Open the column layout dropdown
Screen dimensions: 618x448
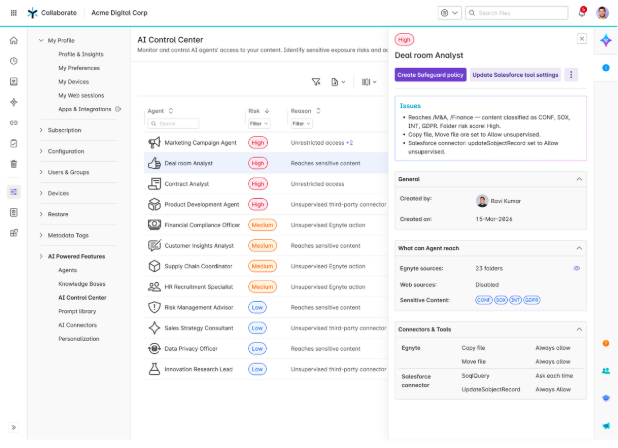click(x=369, y=82)
